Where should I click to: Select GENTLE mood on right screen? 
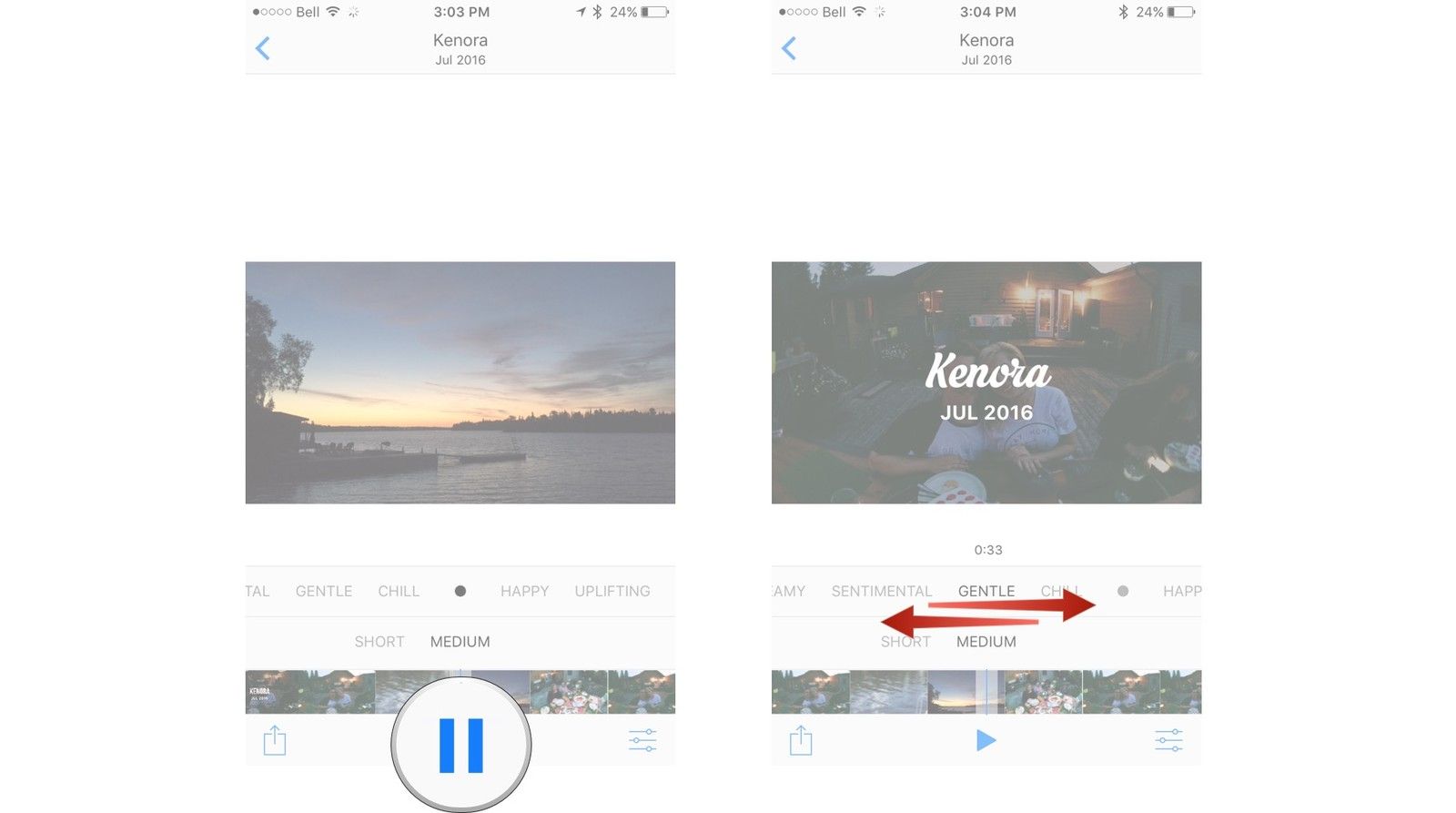click(986, 591)
